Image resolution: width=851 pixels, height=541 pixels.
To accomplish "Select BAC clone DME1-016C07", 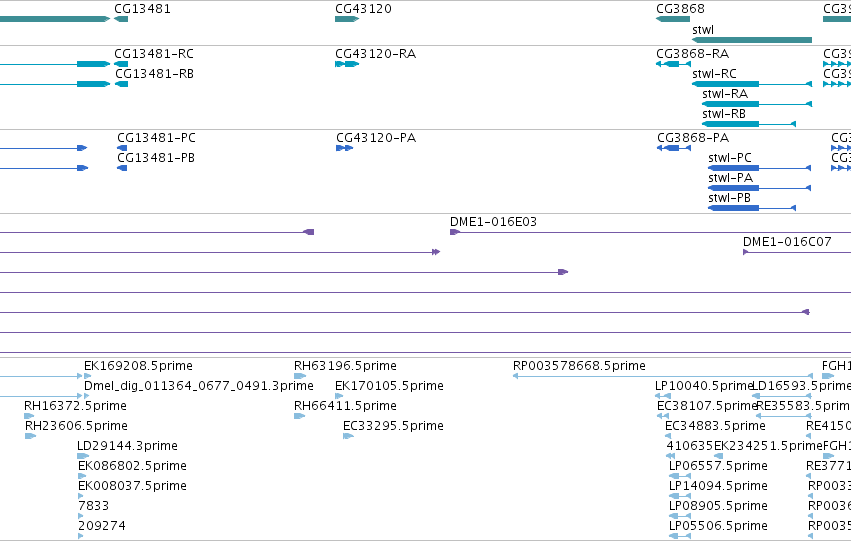I will point(797,252).
